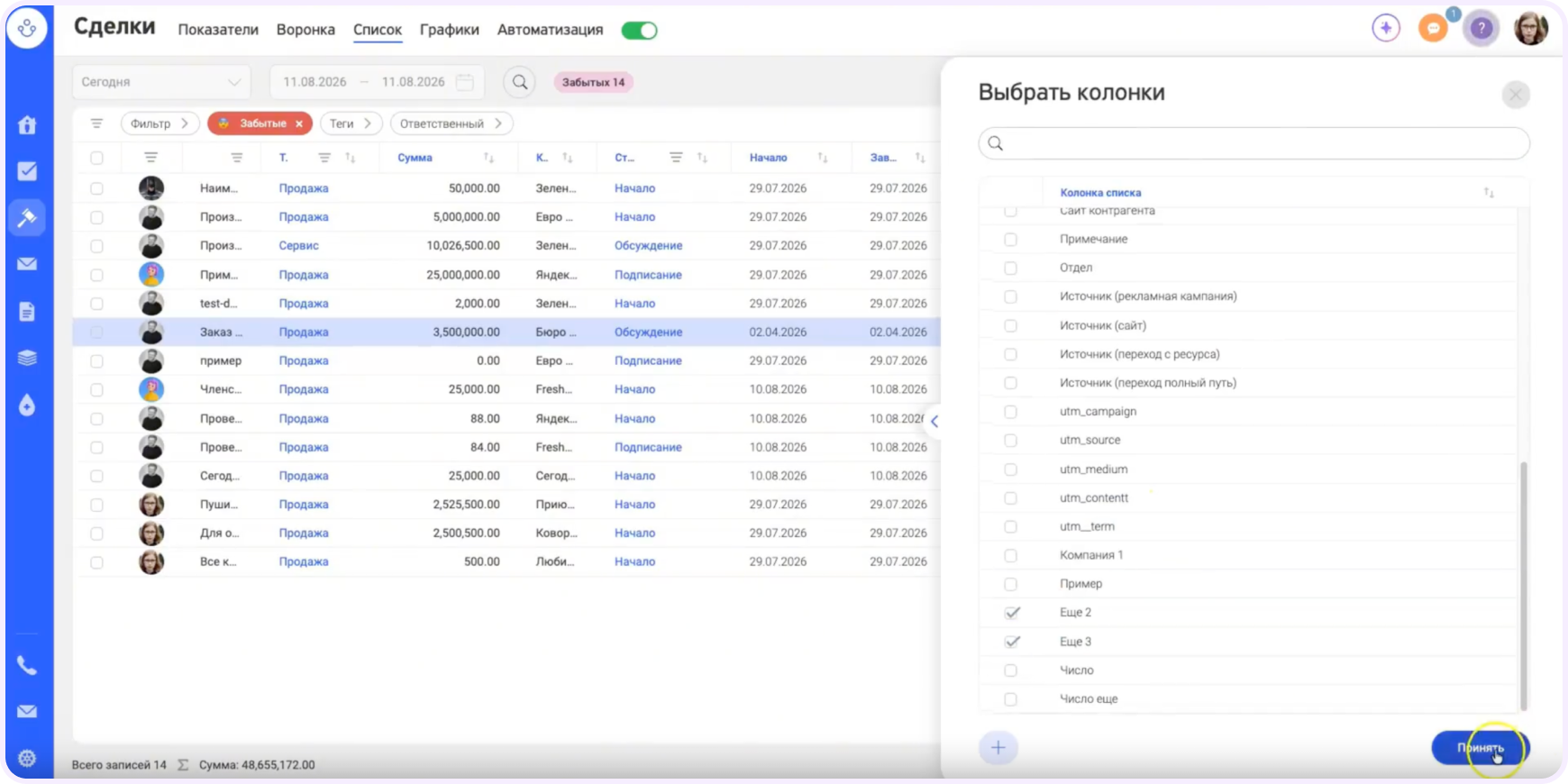Image resolution: width=1568 pixels, height=784 pixels.
Task: Click avatar in the Членс... deal row
Action: click(x=151, y=389)
